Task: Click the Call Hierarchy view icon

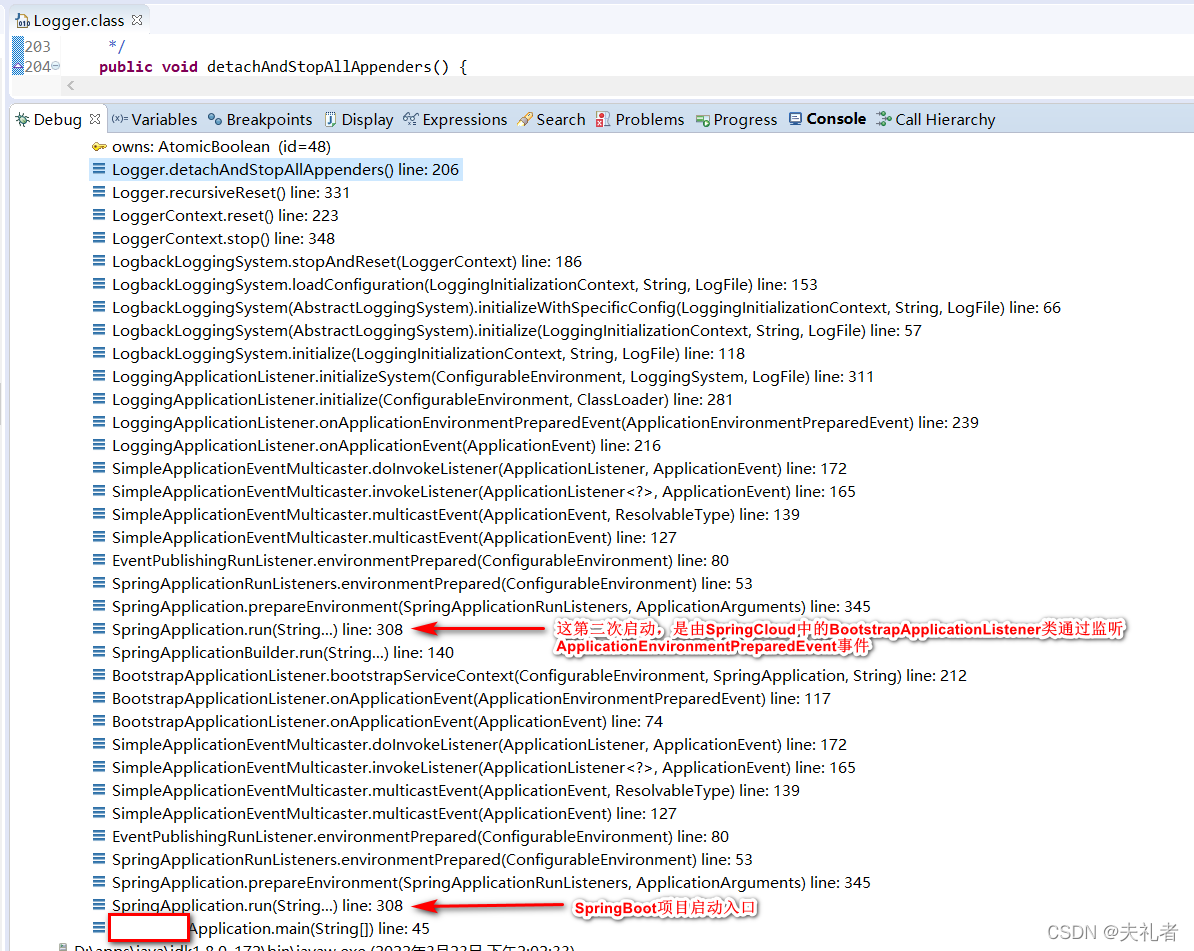Action: 882,119
